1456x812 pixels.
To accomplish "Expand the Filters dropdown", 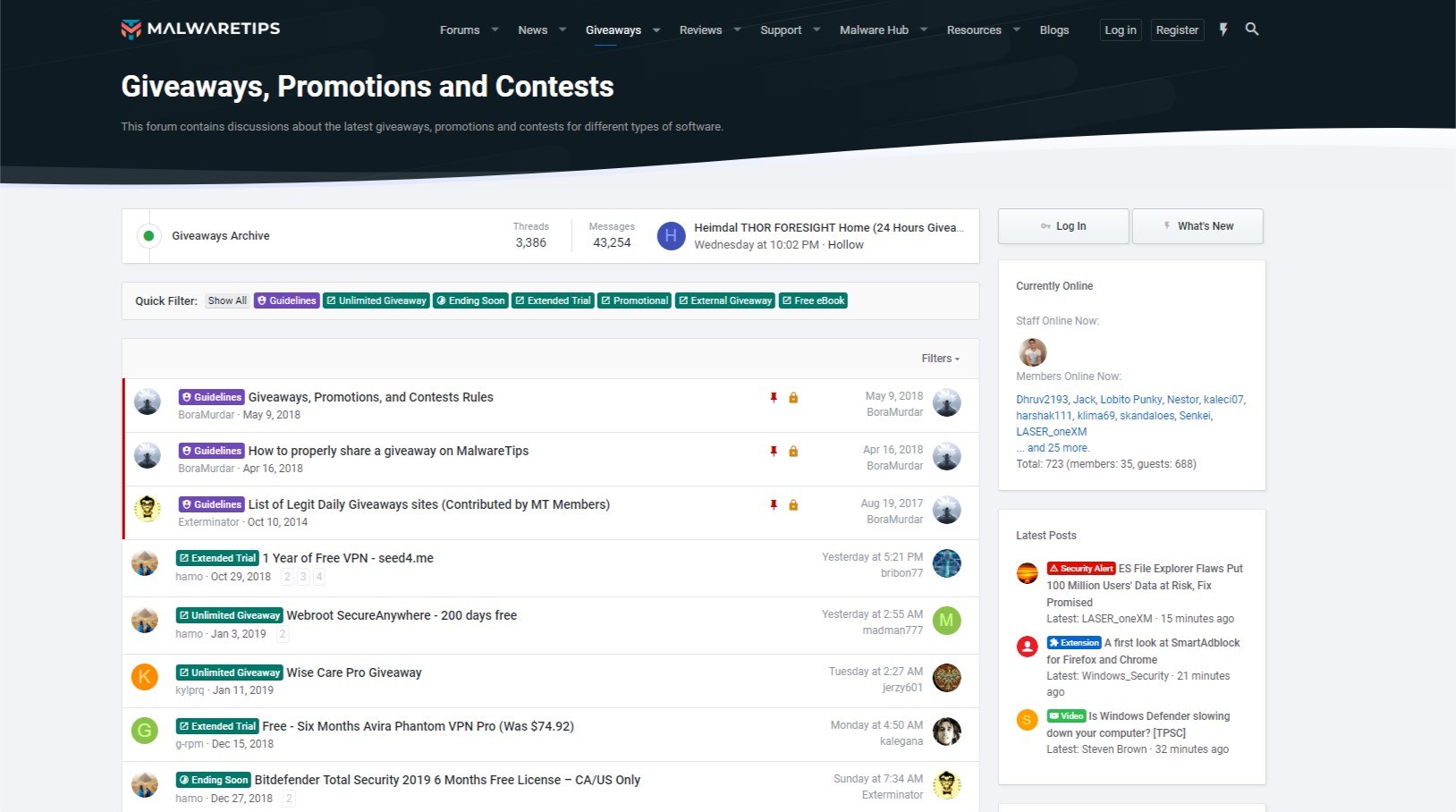I will 940,359.
